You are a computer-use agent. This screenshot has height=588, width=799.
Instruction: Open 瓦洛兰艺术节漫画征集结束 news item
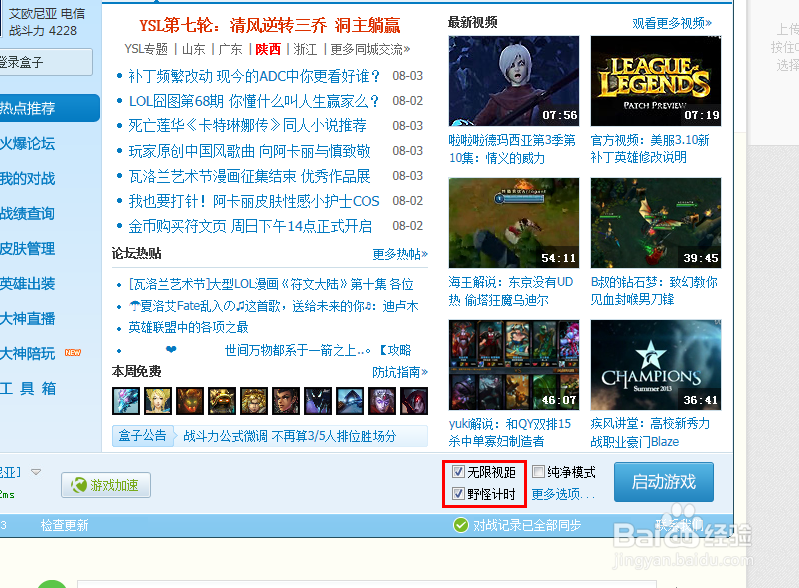(249, 176)
